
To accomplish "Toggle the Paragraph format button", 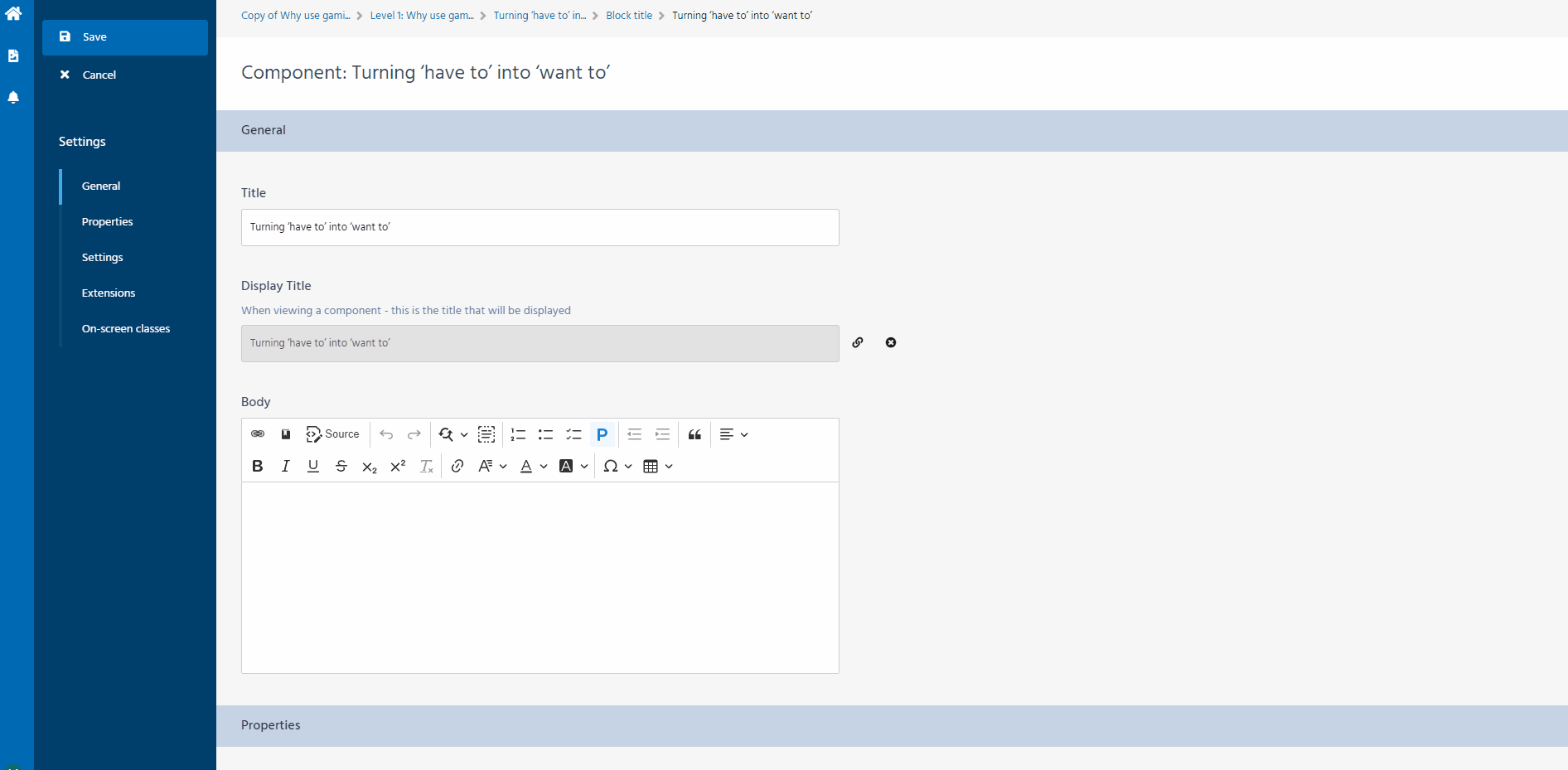I will coord(603,434).
